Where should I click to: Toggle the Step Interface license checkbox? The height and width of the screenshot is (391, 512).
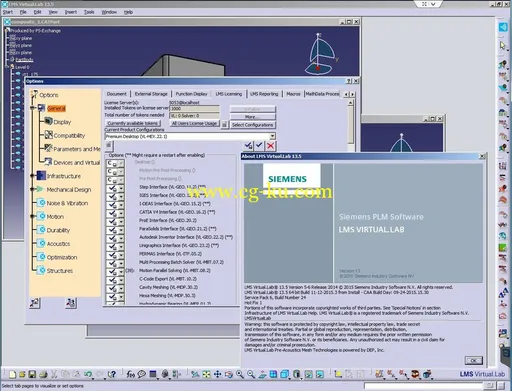[x=112, y=188]
